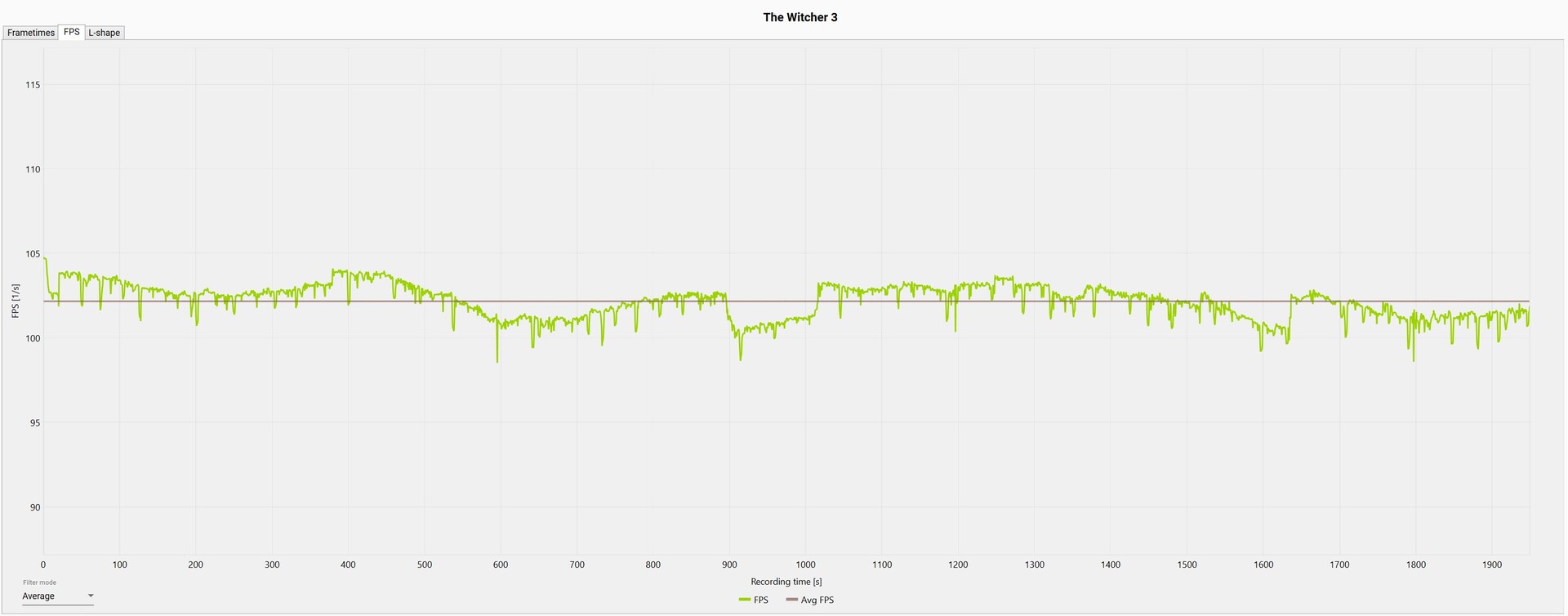The height and width of the screenshot is (616, 1568).
Task: Click the Filter mode caption
Action: [39, 583]
